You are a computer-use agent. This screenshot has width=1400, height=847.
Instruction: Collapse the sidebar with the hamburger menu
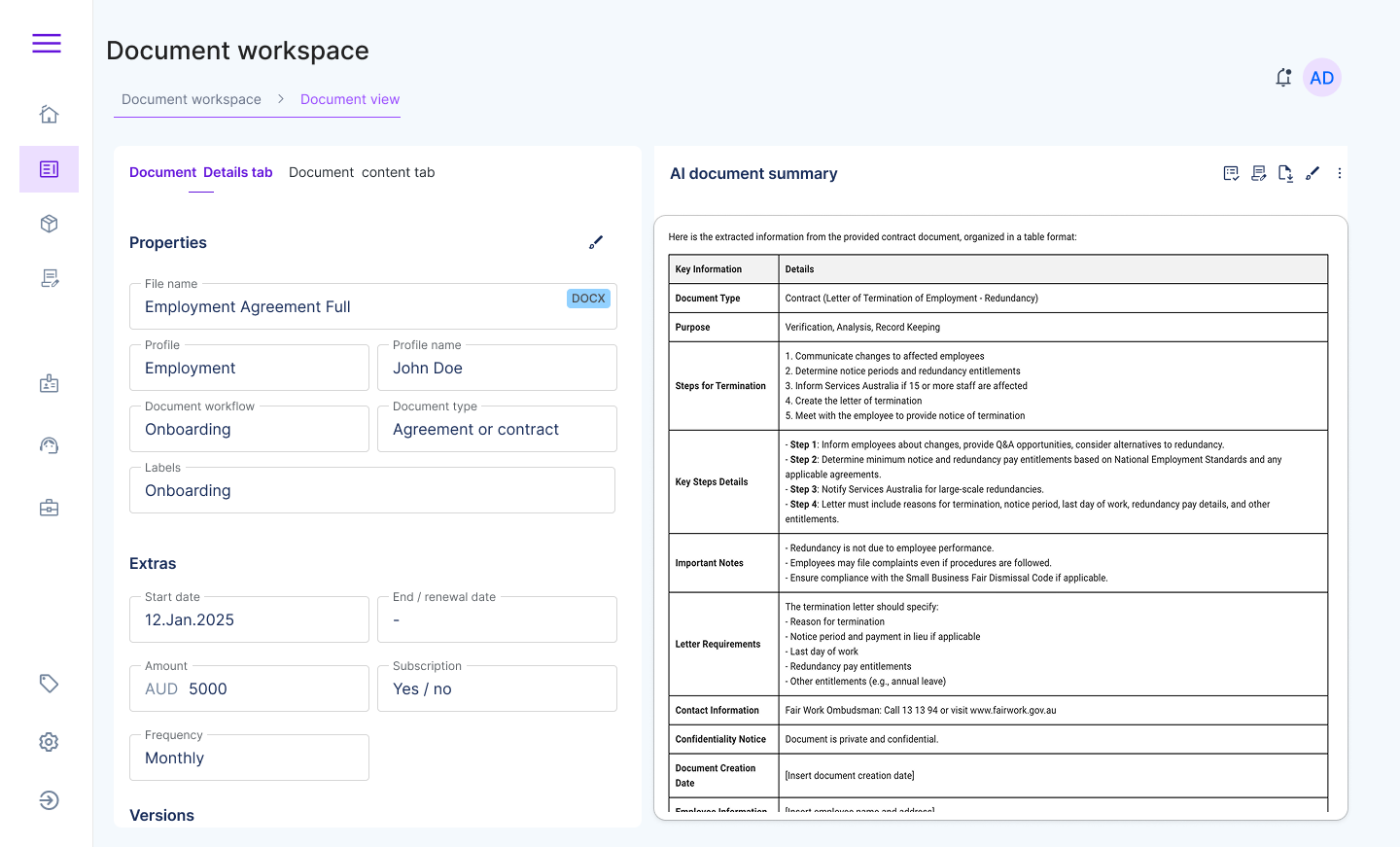click(47, 44)
